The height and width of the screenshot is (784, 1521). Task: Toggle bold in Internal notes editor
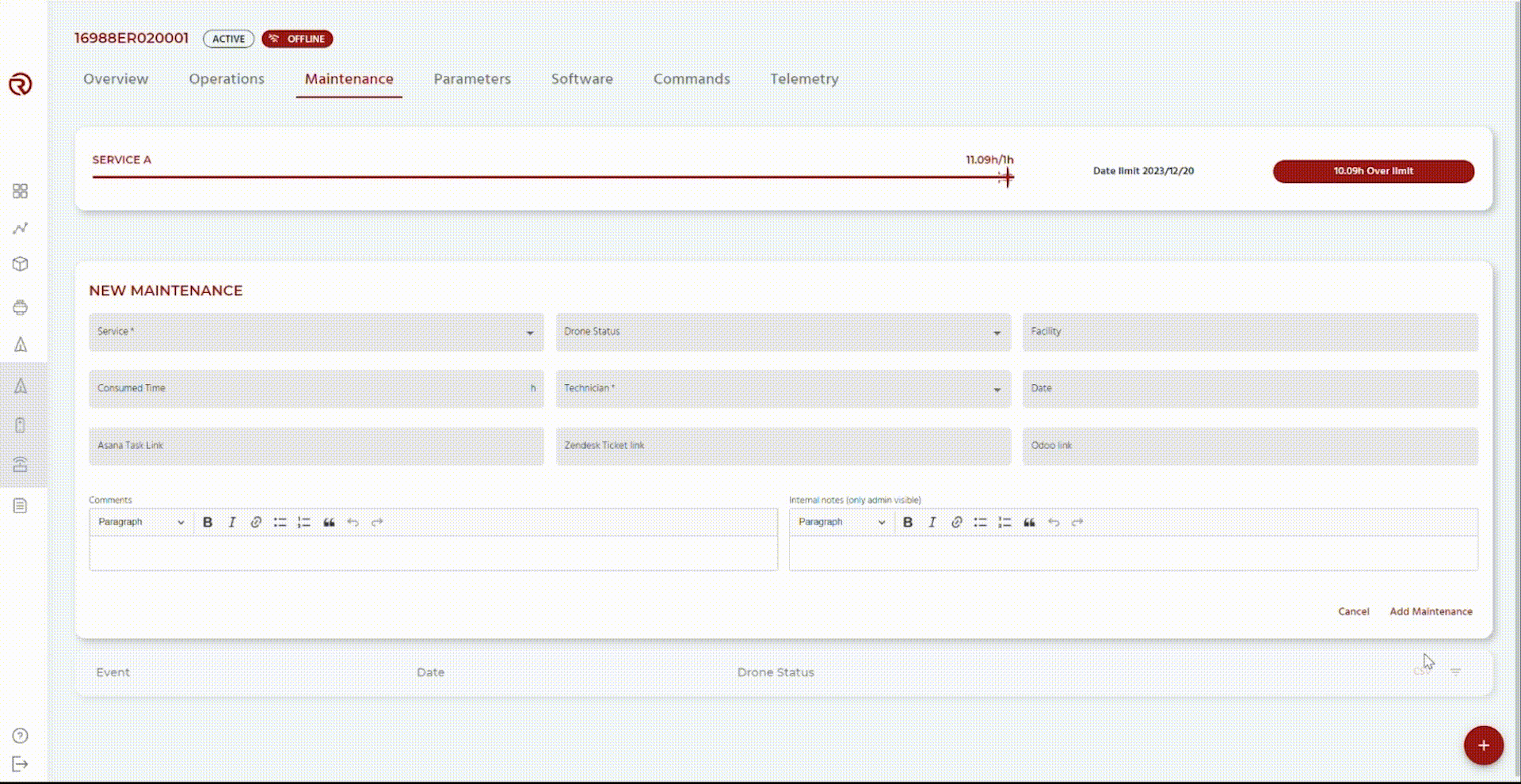click(x=908, y=522)
